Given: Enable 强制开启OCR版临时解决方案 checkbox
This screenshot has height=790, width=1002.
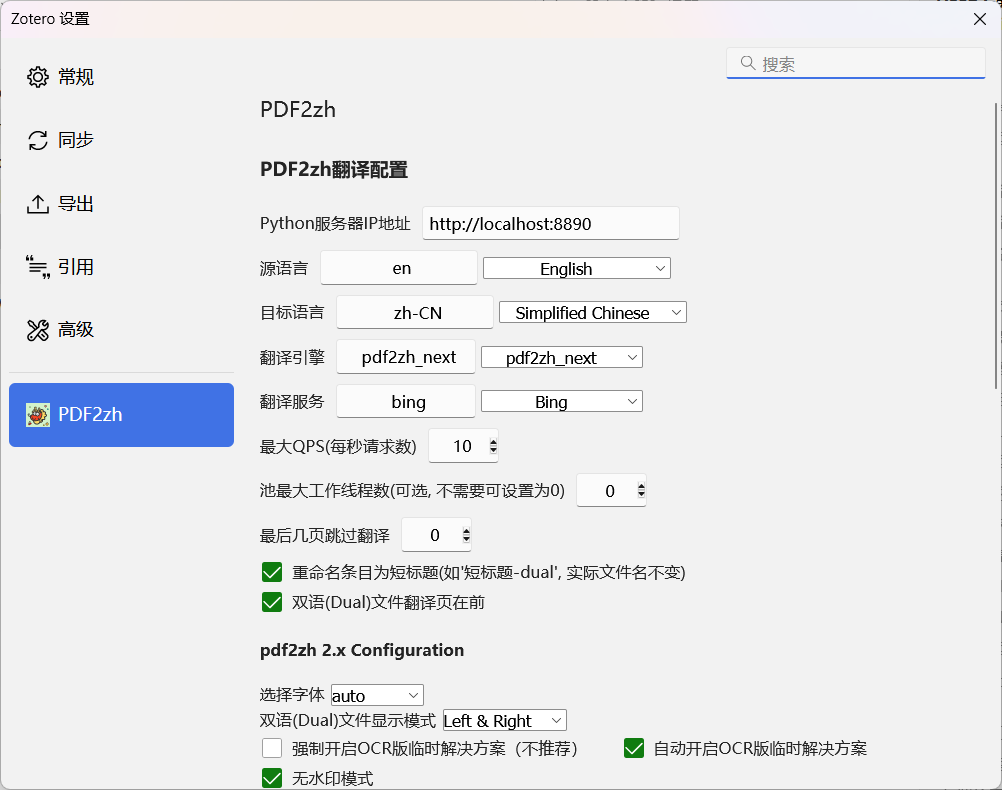Looking at the screenshot, I should [272, 748].
